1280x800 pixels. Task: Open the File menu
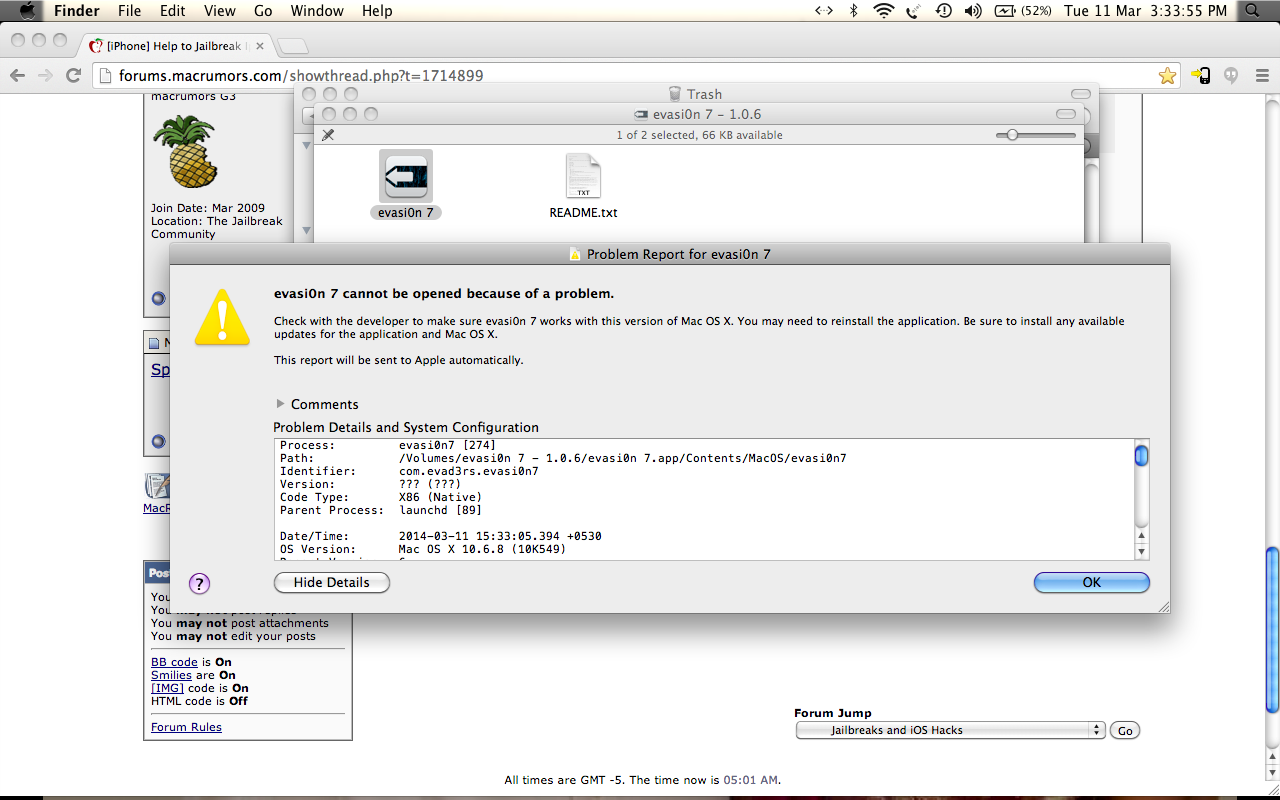pos(129,11)
